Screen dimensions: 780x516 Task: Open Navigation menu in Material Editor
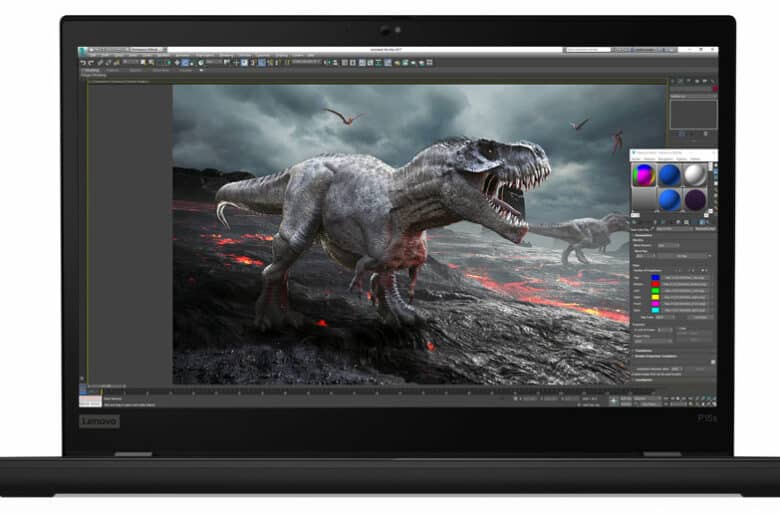pyautogui.click(x=665, y=159)
